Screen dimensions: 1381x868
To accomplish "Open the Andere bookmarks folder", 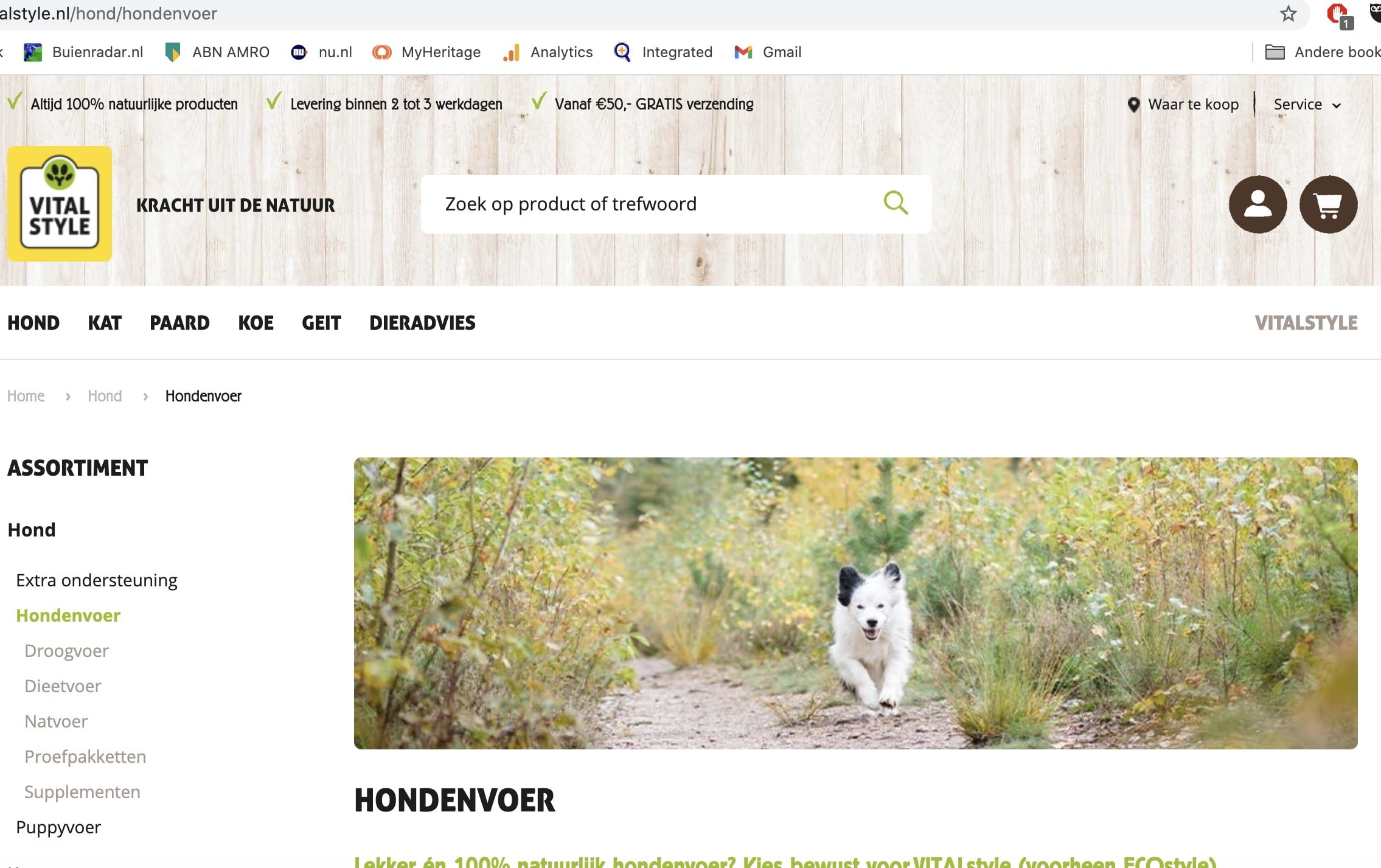I will point(1323,52).
